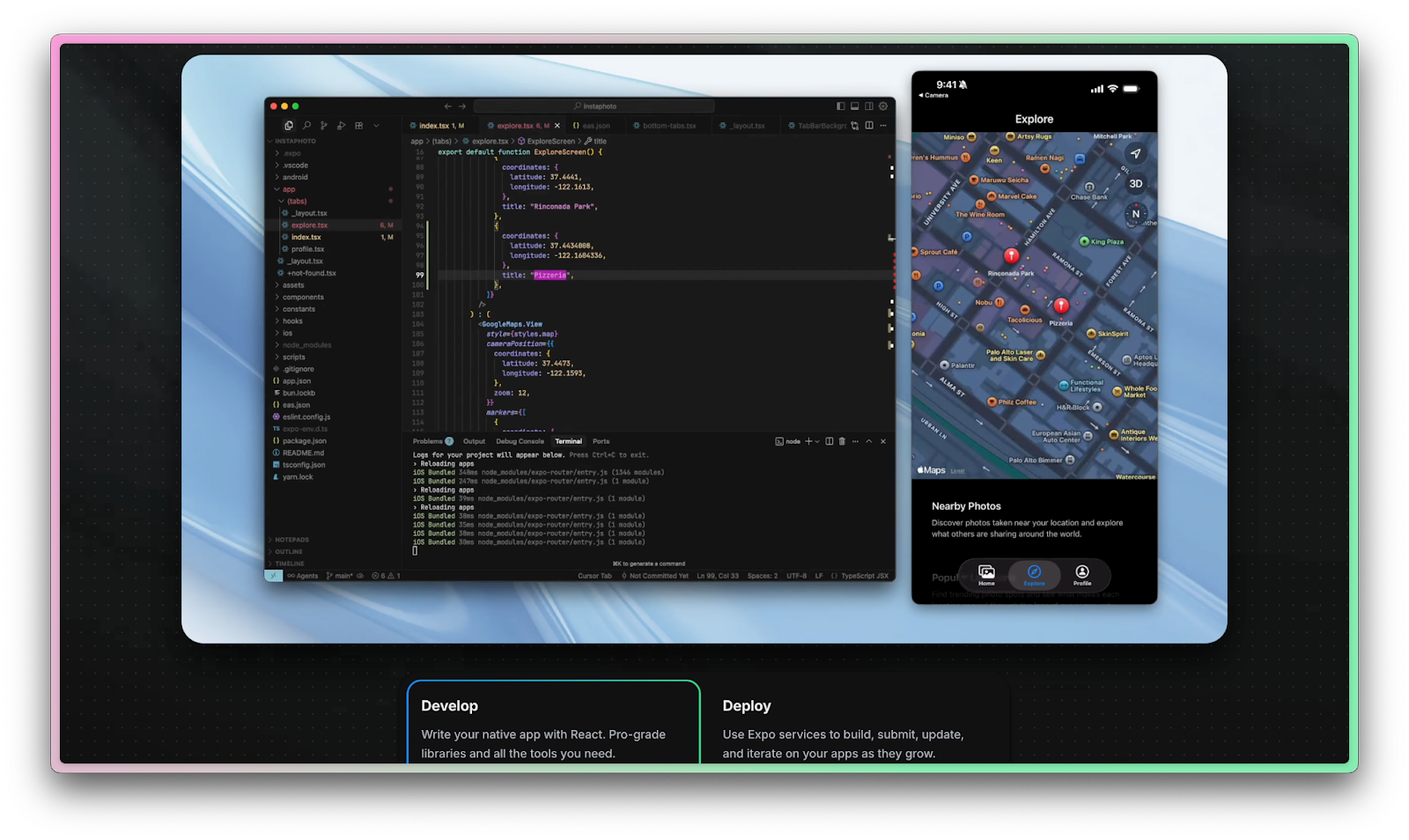The image size is (1409, 840).
Task: Toggle the bottom panel layout icon
Action: 854,107
